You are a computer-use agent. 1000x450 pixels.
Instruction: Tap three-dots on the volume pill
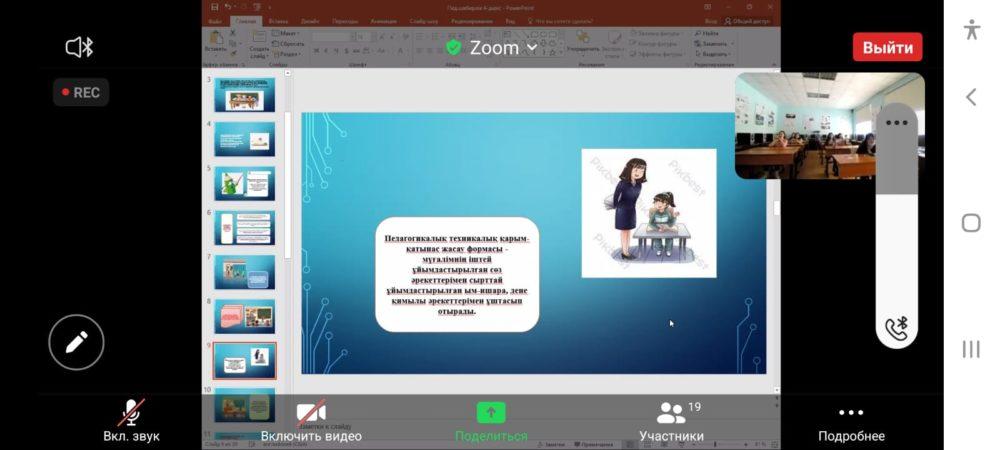897,123
